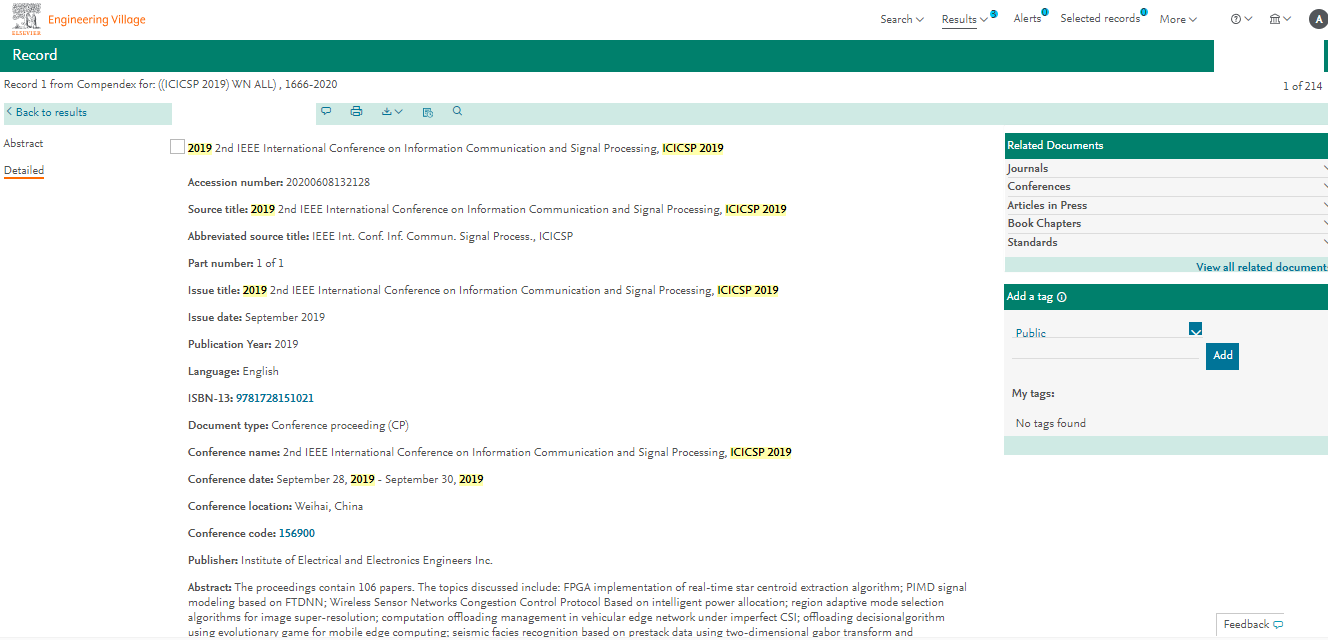Click the 'September 2019' issue date text
Image resolution: width=1328 pixels, height=640 pixels.
(x=285, y=317)
